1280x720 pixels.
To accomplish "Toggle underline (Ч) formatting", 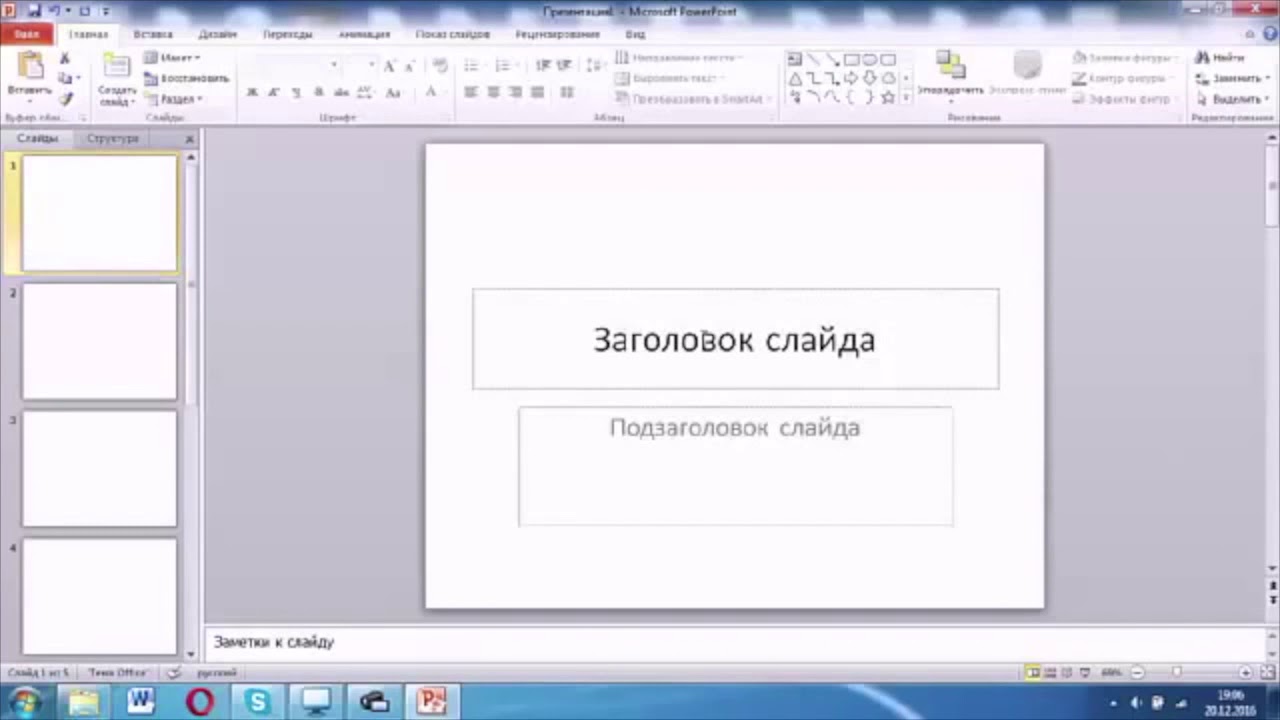I will click(296, 93).
